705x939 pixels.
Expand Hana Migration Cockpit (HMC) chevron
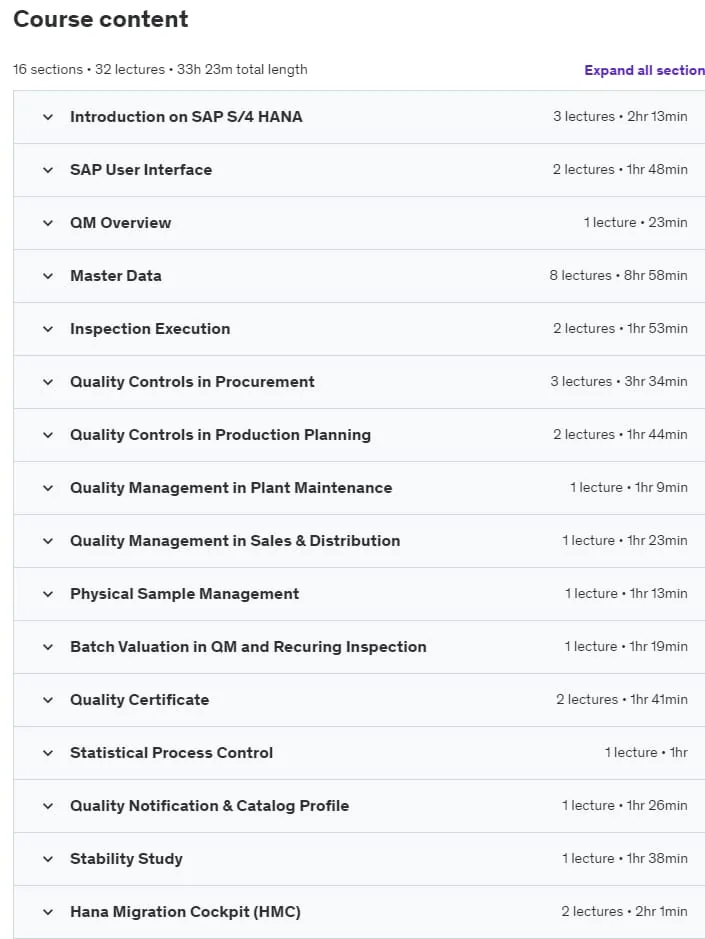click(48, 912)
